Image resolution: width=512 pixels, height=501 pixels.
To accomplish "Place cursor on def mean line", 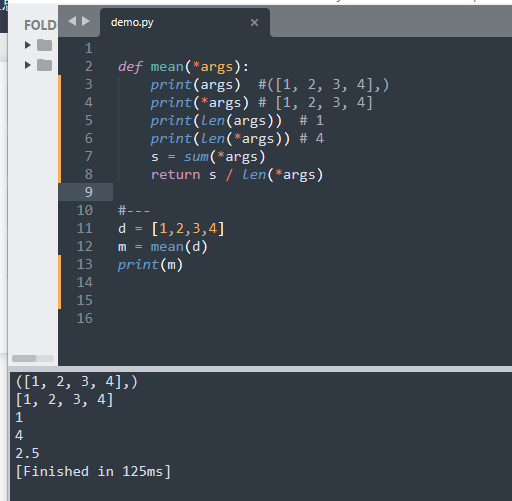I will [x=183, y=67].
